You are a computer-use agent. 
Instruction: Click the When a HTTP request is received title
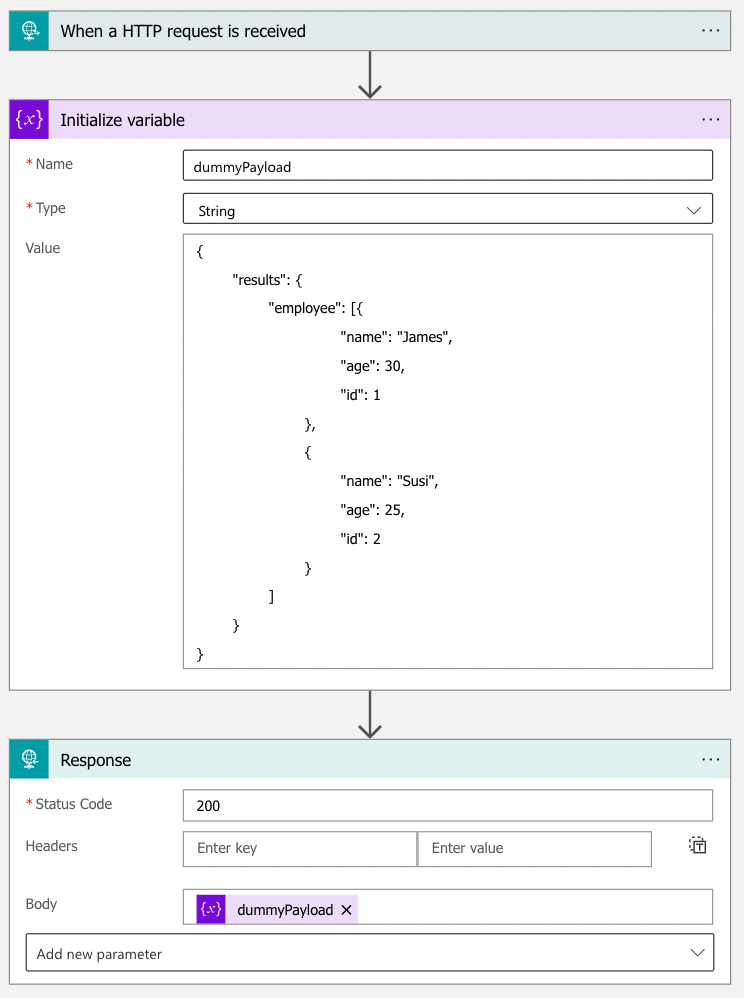[x=180, y=30]
